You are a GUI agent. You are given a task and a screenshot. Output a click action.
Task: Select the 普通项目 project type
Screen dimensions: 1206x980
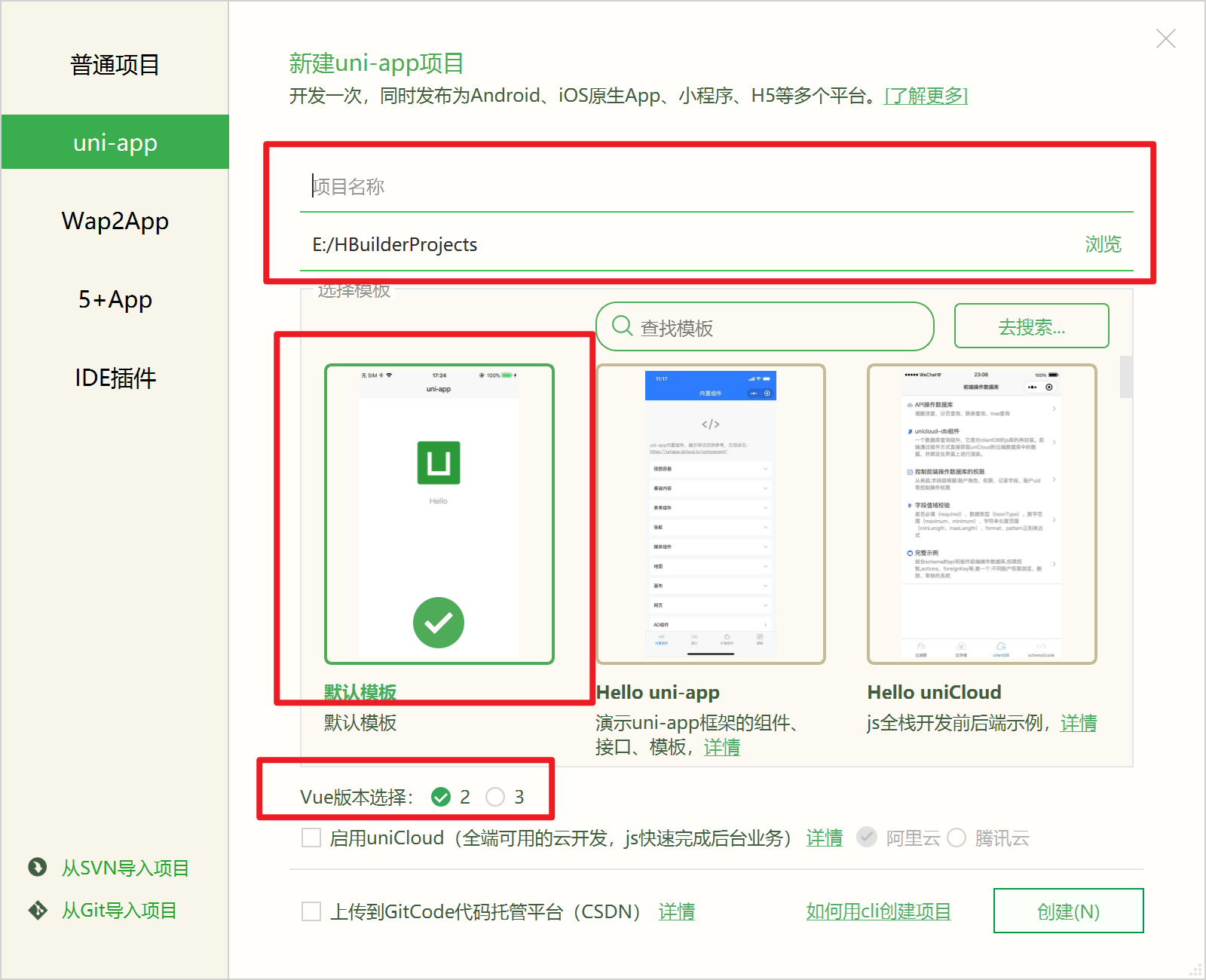pyautogui.click(x=115, y=65)
